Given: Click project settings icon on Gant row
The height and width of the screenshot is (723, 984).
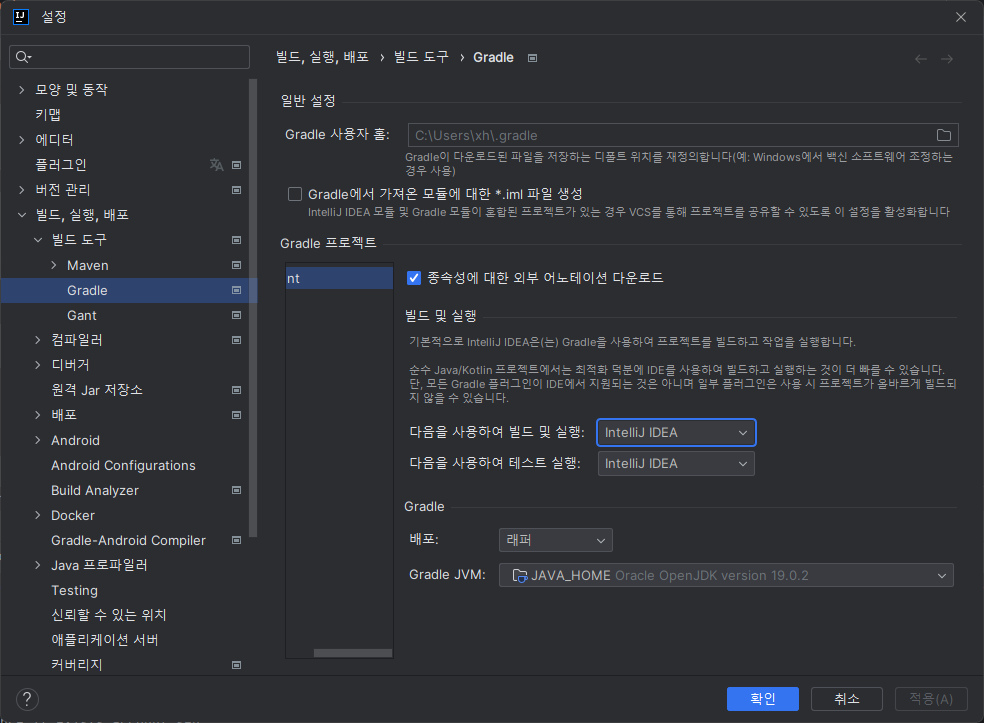Looking at the screenshot, I should point(237,316).
